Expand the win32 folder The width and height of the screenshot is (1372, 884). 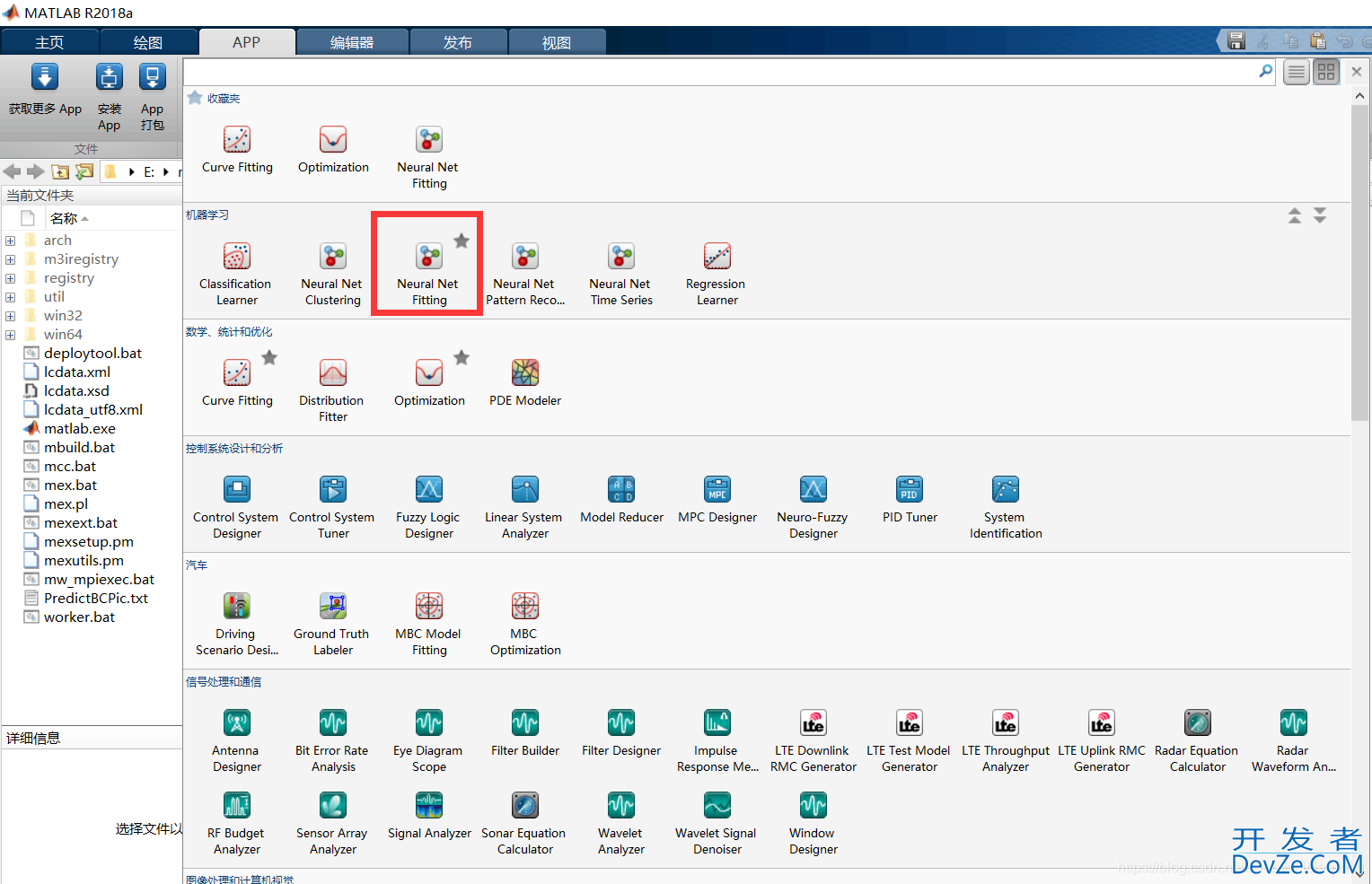(11, 316)
